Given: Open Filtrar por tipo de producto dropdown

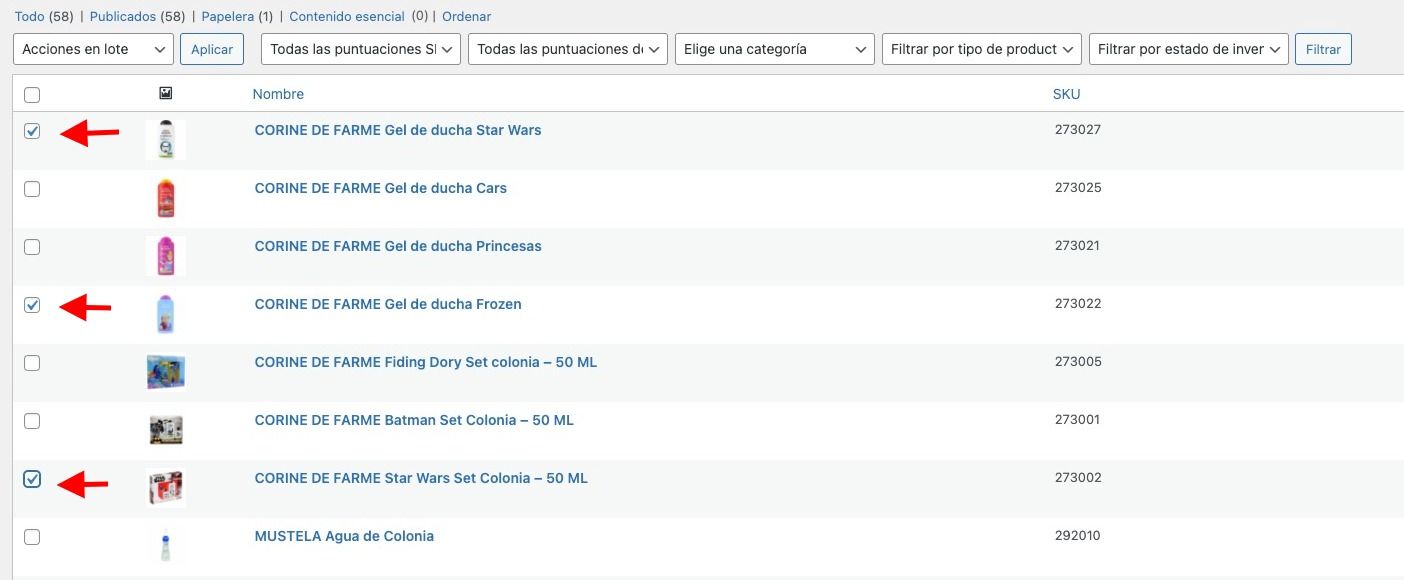Looking at the screenshot, I should tap(982, 49).
